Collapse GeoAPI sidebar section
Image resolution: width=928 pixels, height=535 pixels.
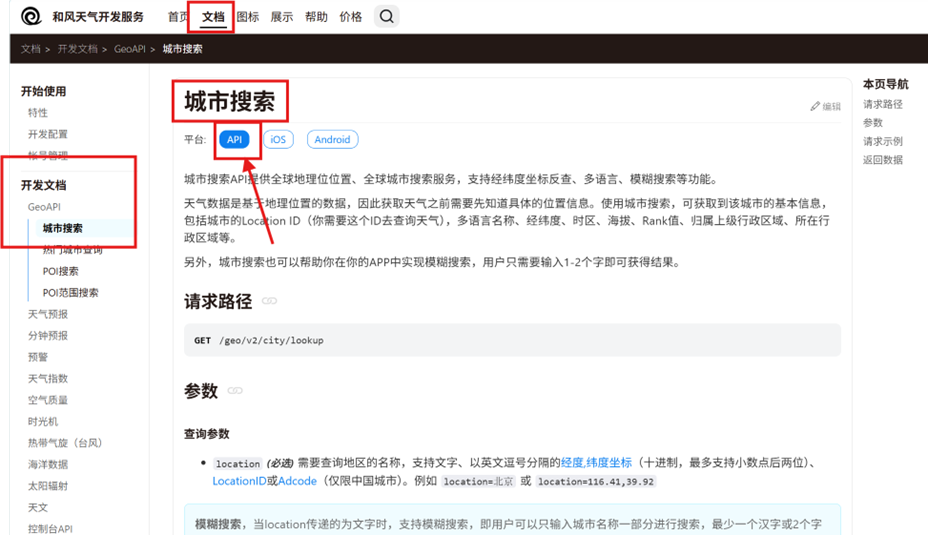(x=44, y=207)
